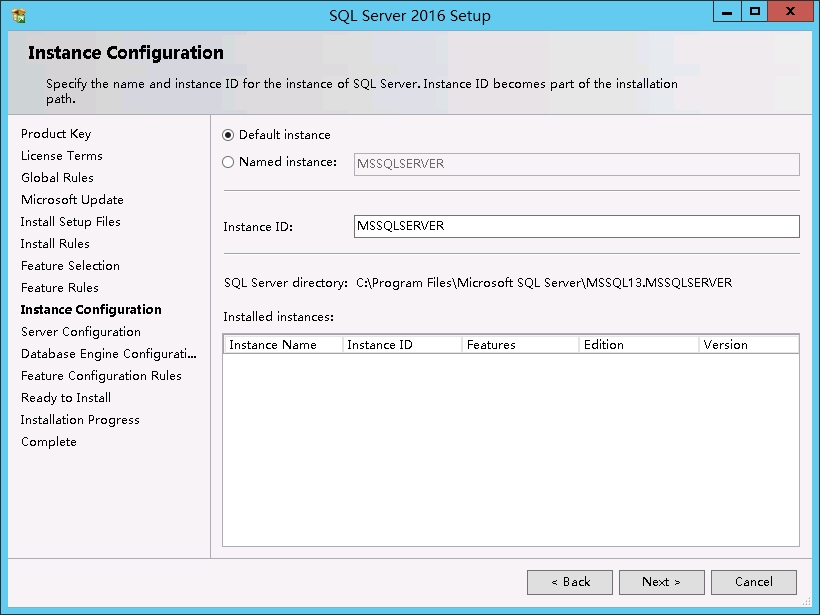This screenshot has width=820, height=615.
Task: Close the SQL Server 2016 Setup window
Action: pyautogui.click(x=790, y=12)
